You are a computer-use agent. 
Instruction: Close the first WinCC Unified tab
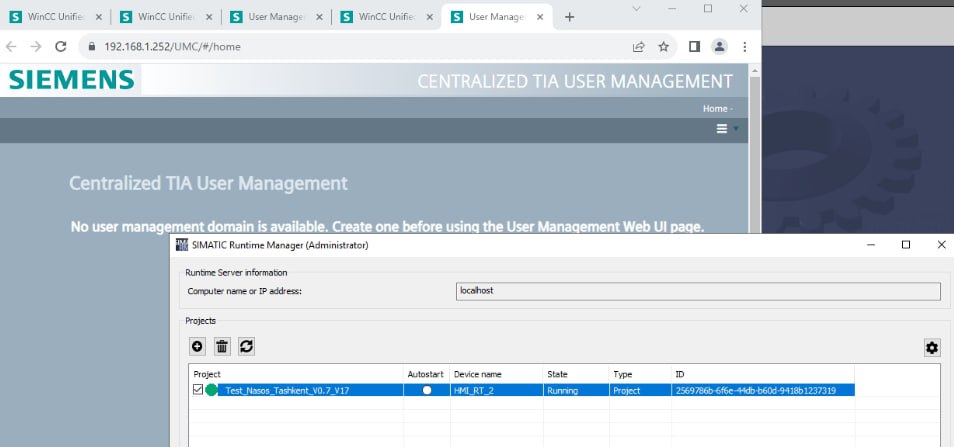tap(99, 17)
